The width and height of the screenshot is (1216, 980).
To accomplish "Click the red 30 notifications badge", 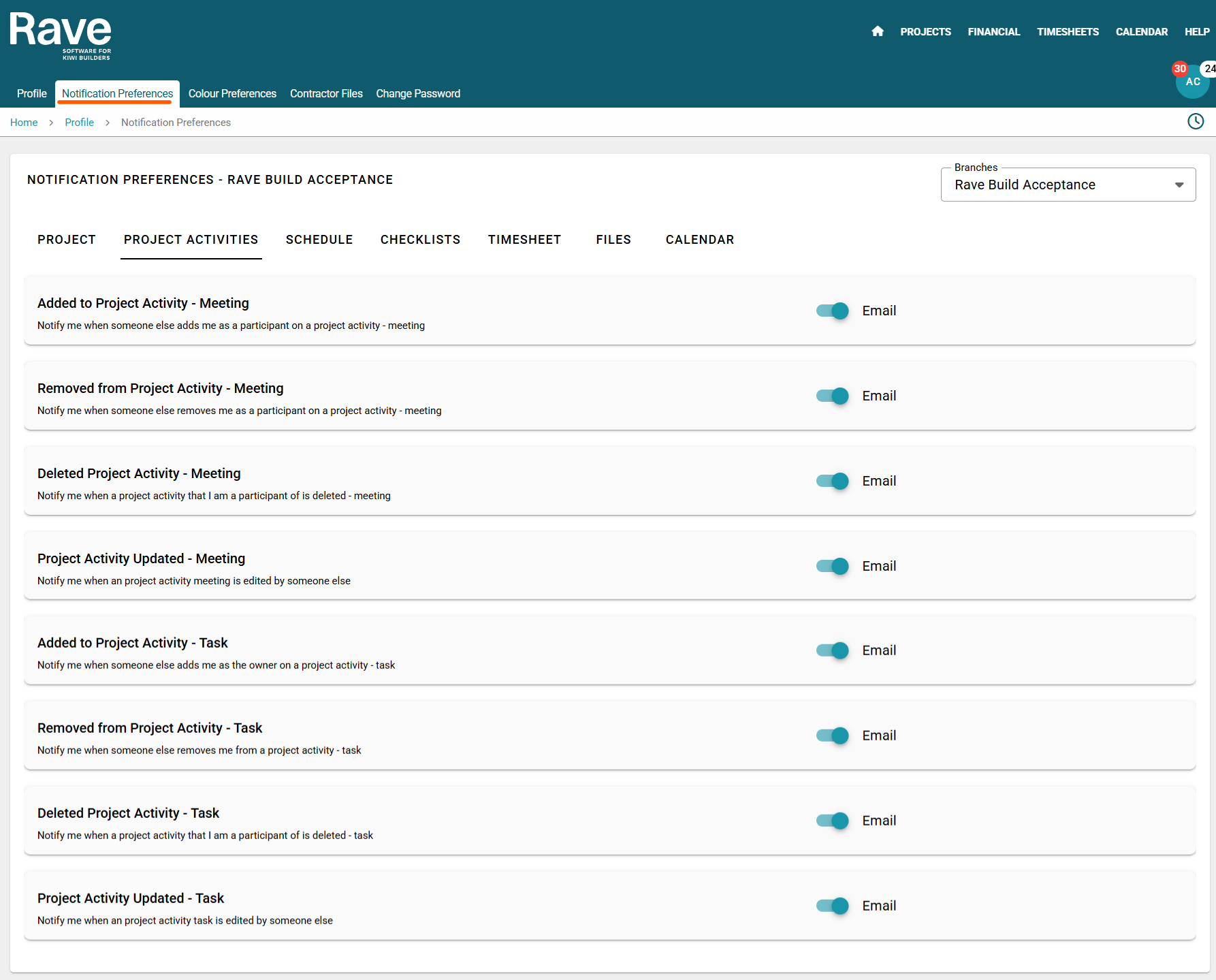I will tap(1180, 69).
